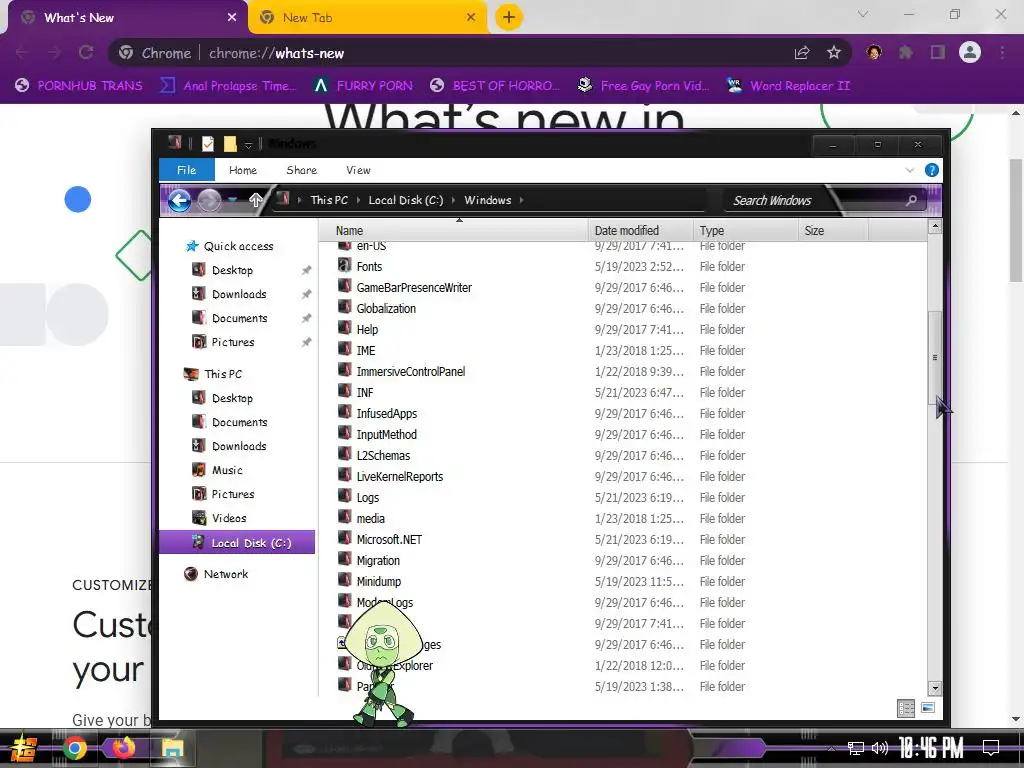Sort by the Size column header

point(833,231)
